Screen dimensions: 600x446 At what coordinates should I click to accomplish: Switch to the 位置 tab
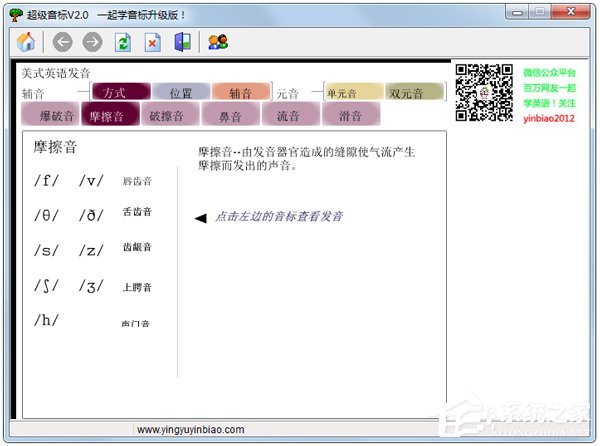point(181,92)
